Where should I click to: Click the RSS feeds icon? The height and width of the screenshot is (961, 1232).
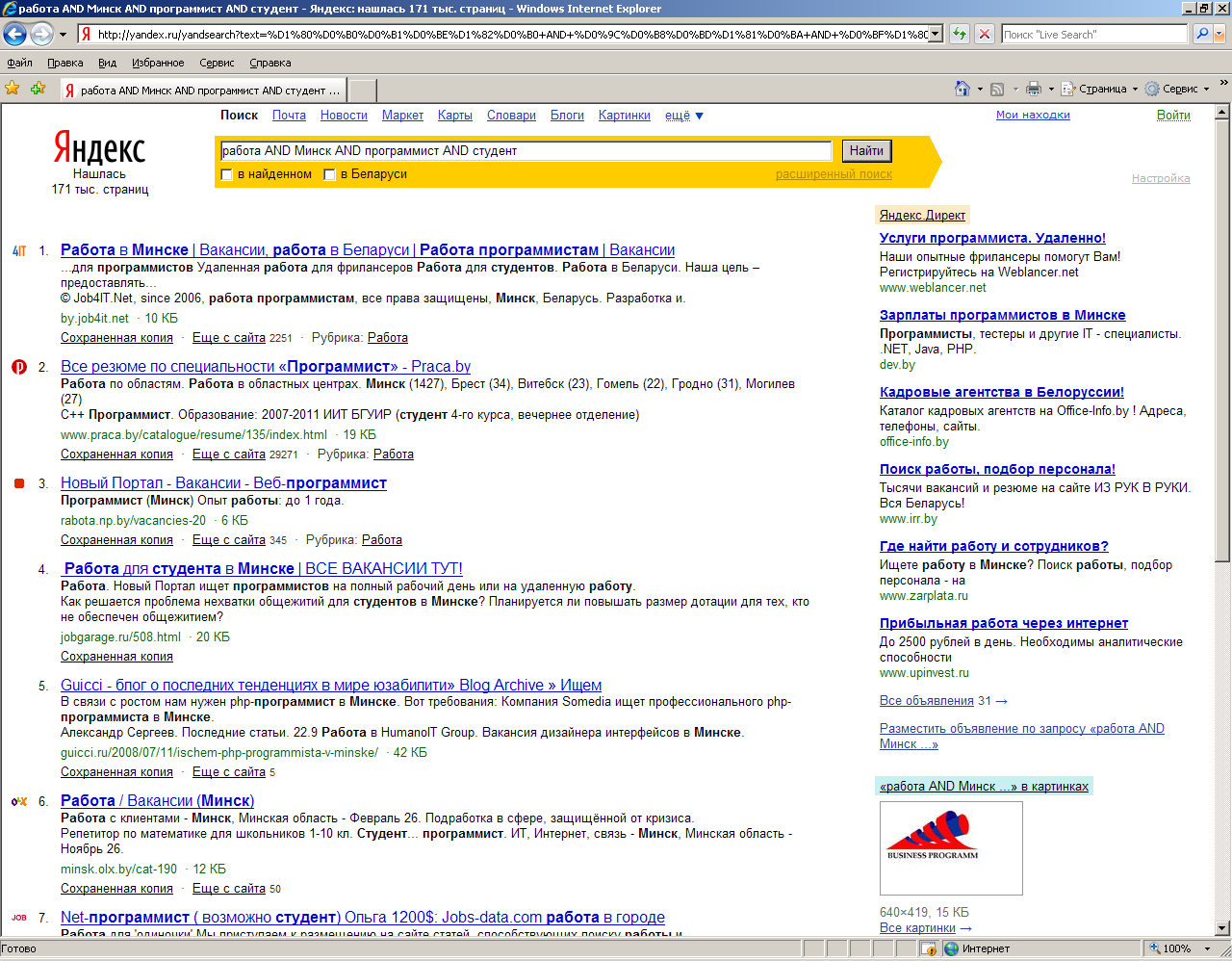[x=997, y=89]
